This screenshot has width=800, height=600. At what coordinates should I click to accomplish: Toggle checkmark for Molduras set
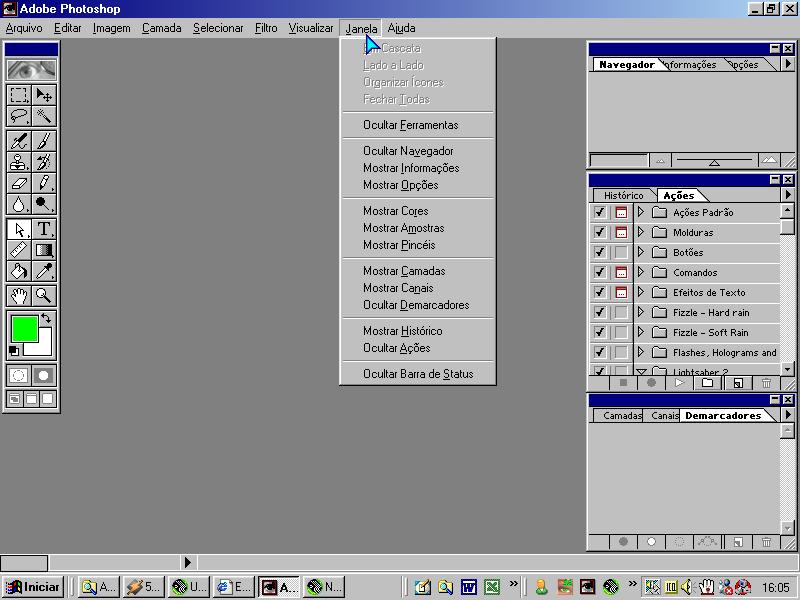[x=600, y=232]
